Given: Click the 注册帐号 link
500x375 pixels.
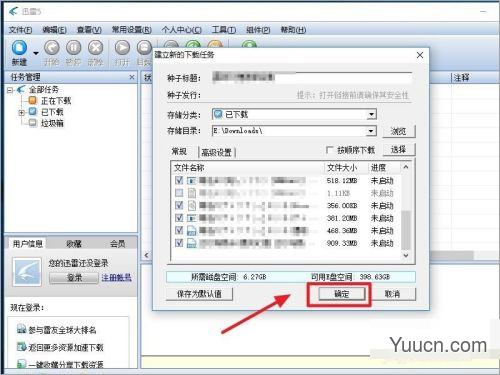Looking at the screenshot, I should pyautogui.click(x=116, y=278).
